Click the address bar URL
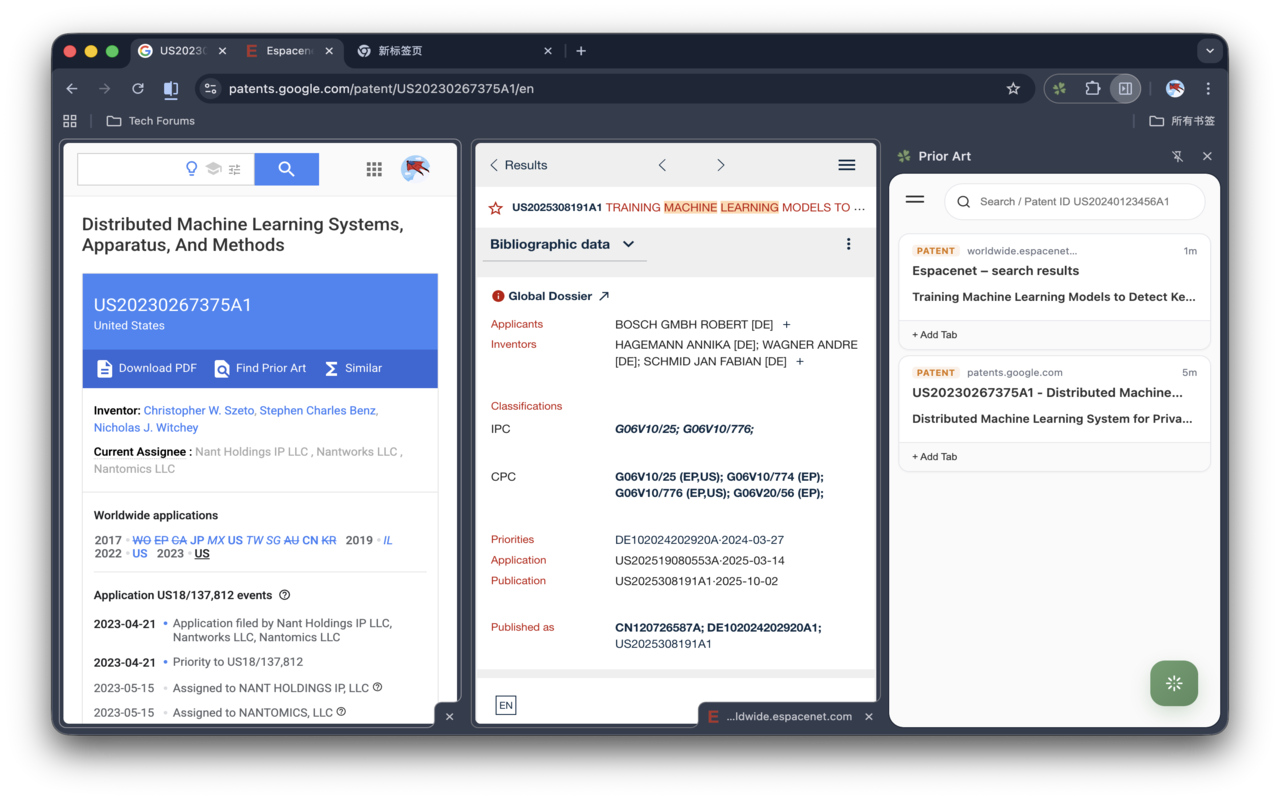1280x800 pixels. coord(381,89)
